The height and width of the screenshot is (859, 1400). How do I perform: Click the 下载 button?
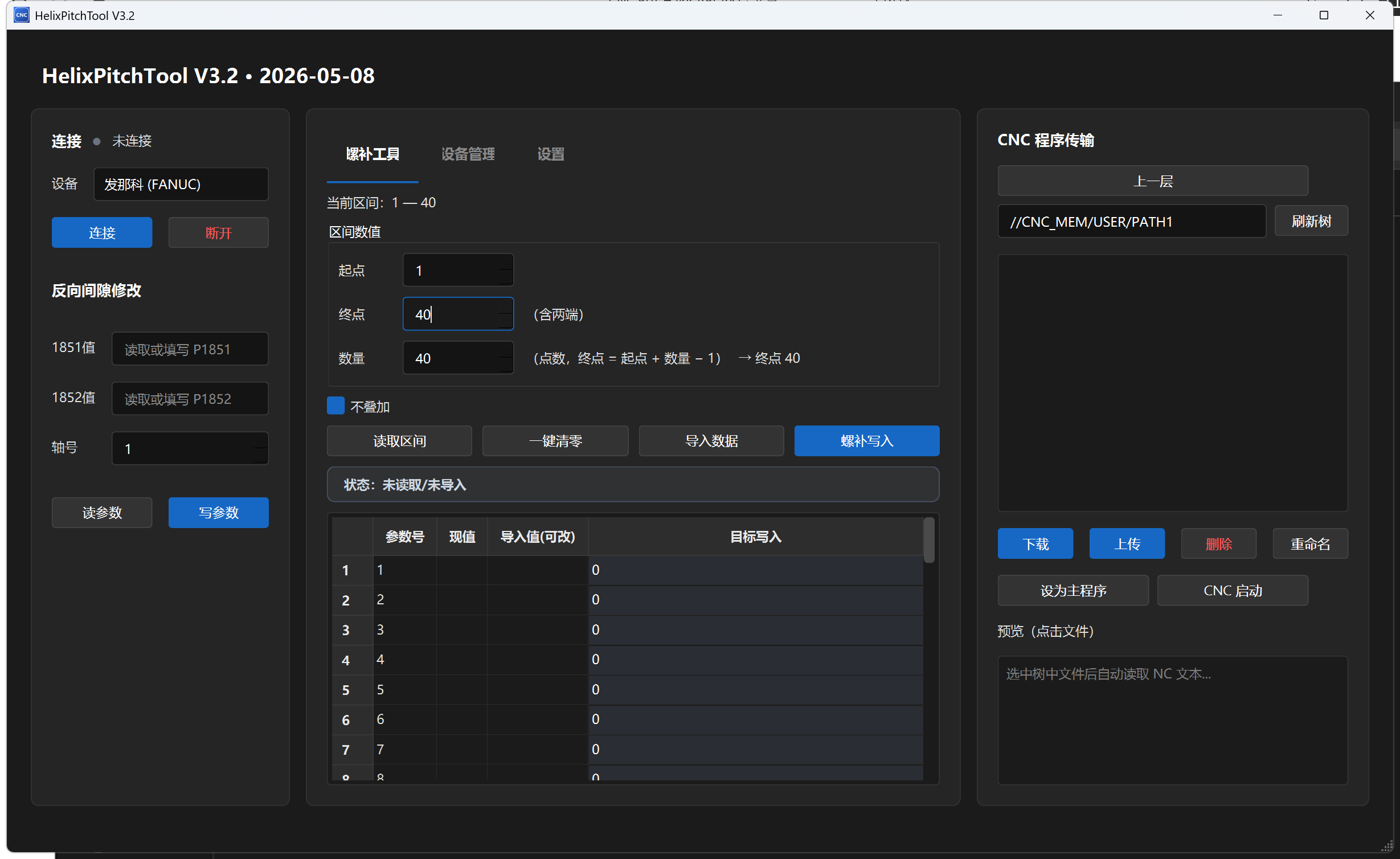point(1035,544)
